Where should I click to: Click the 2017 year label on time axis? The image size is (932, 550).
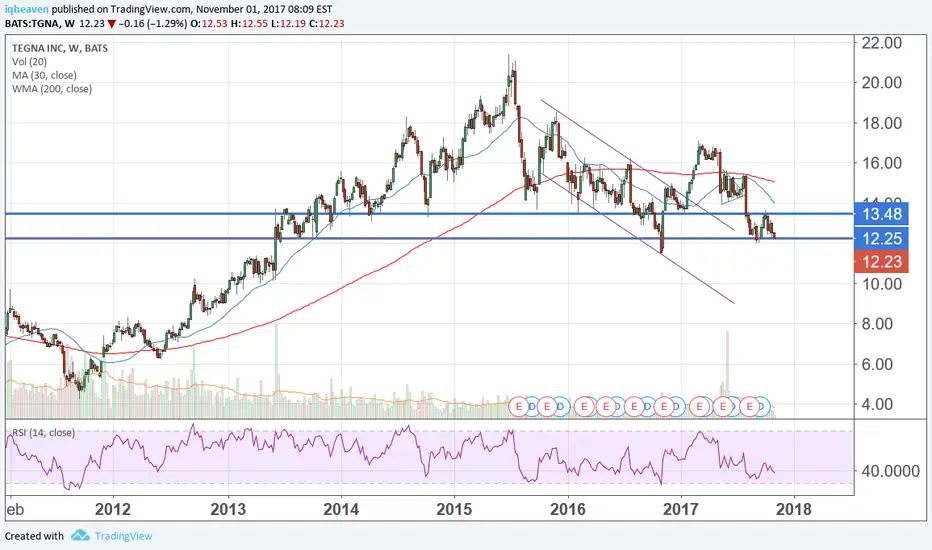(681, 509)
